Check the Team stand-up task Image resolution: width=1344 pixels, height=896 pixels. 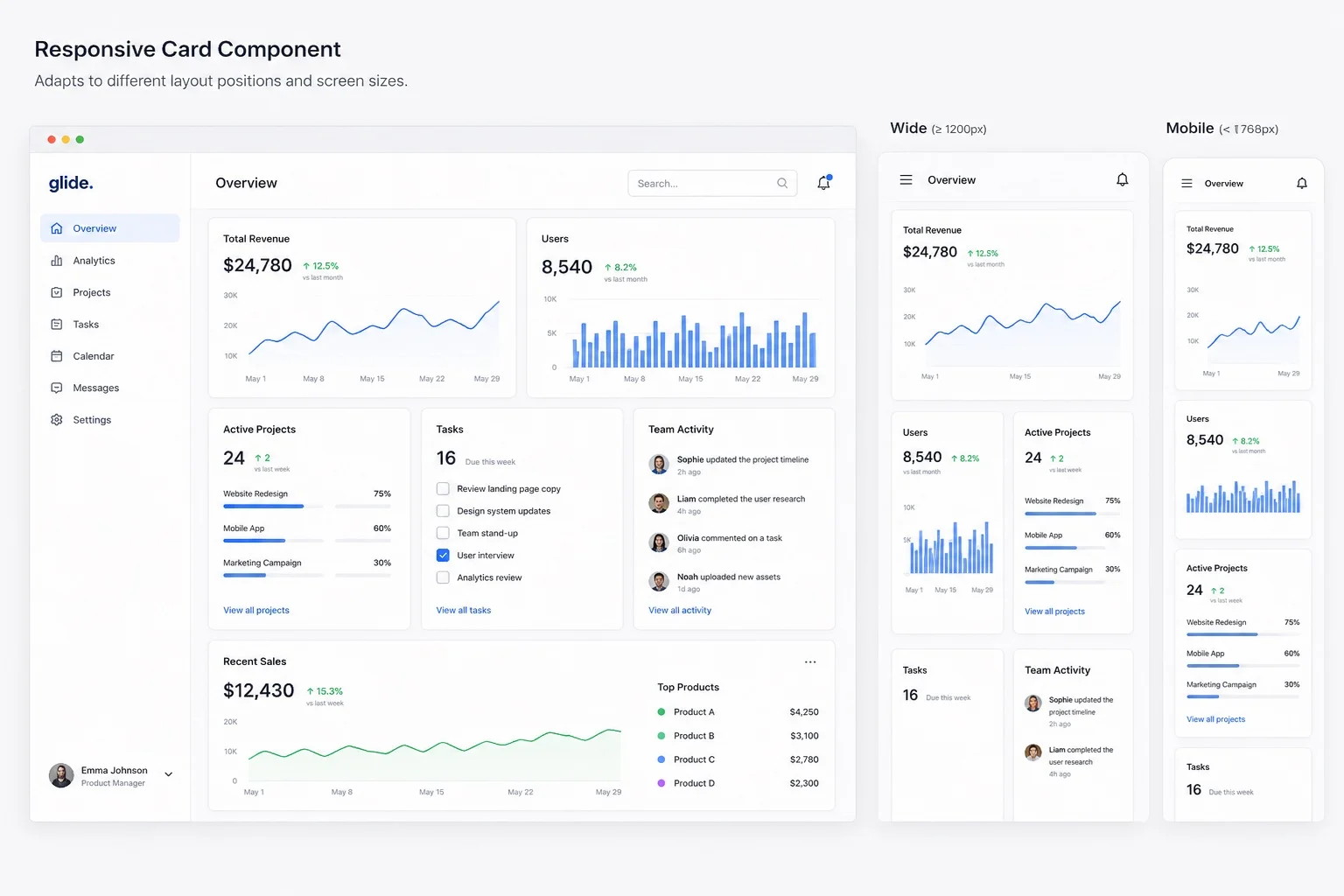443,533
